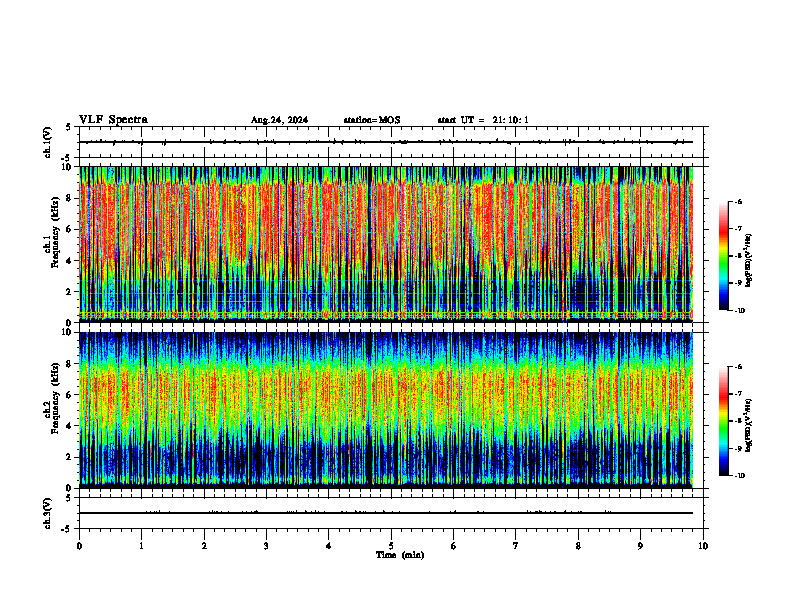Image resolution: width=792 pixels, height=612 pixels.
Task: Click the ch.1 voltage waveform trace
Action: pyautogui.click(x=386, y=142)
